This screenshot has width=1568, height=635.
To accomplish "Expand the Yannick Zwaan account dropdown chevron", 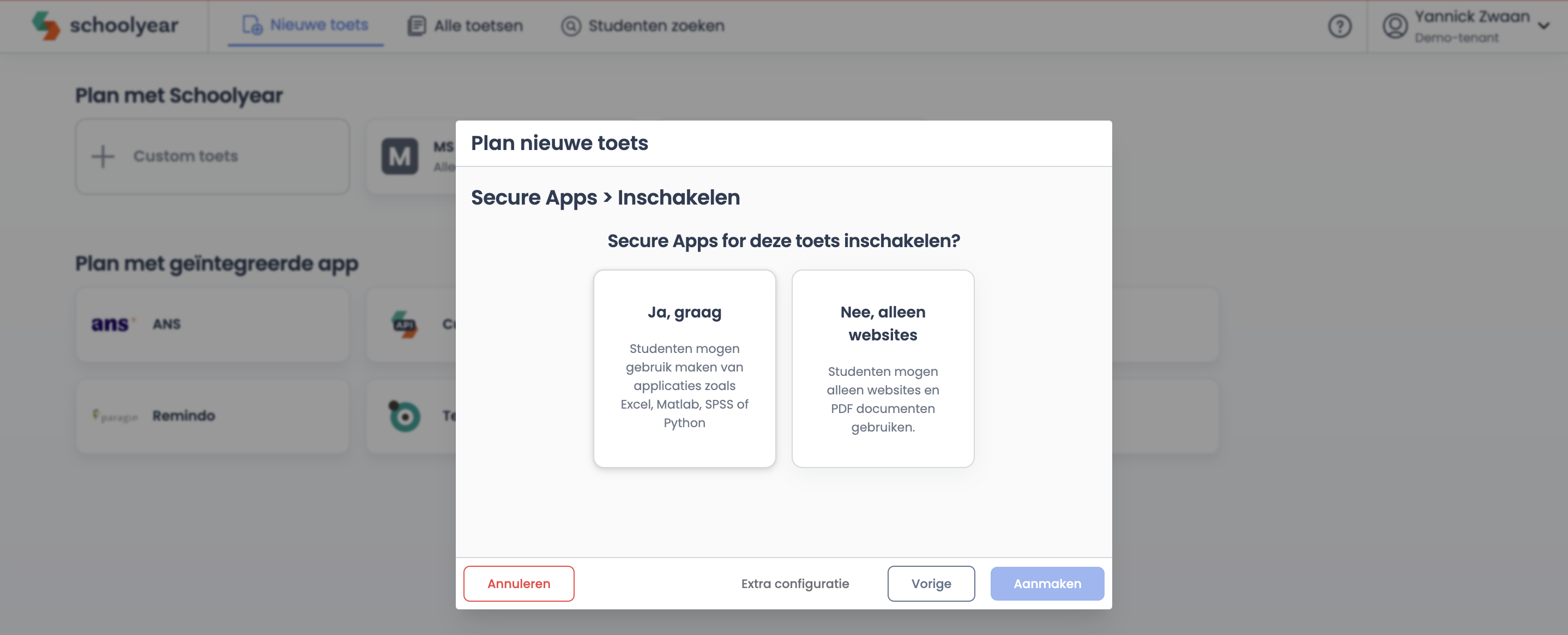I will pos(1543,26).
